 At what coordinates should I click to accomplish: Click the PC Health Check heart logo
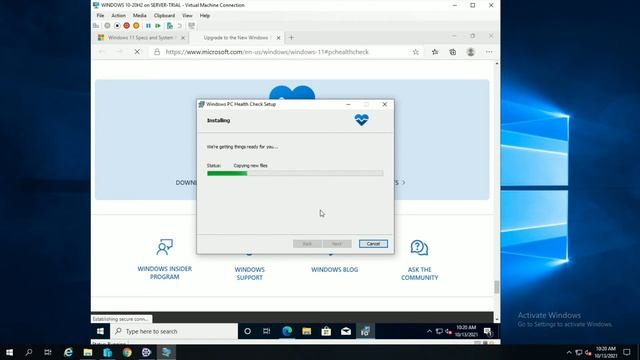click(362, 120)
